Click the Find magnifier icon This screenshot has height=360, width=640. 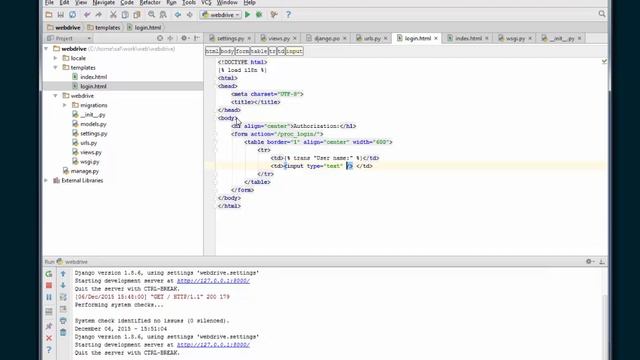151,15
